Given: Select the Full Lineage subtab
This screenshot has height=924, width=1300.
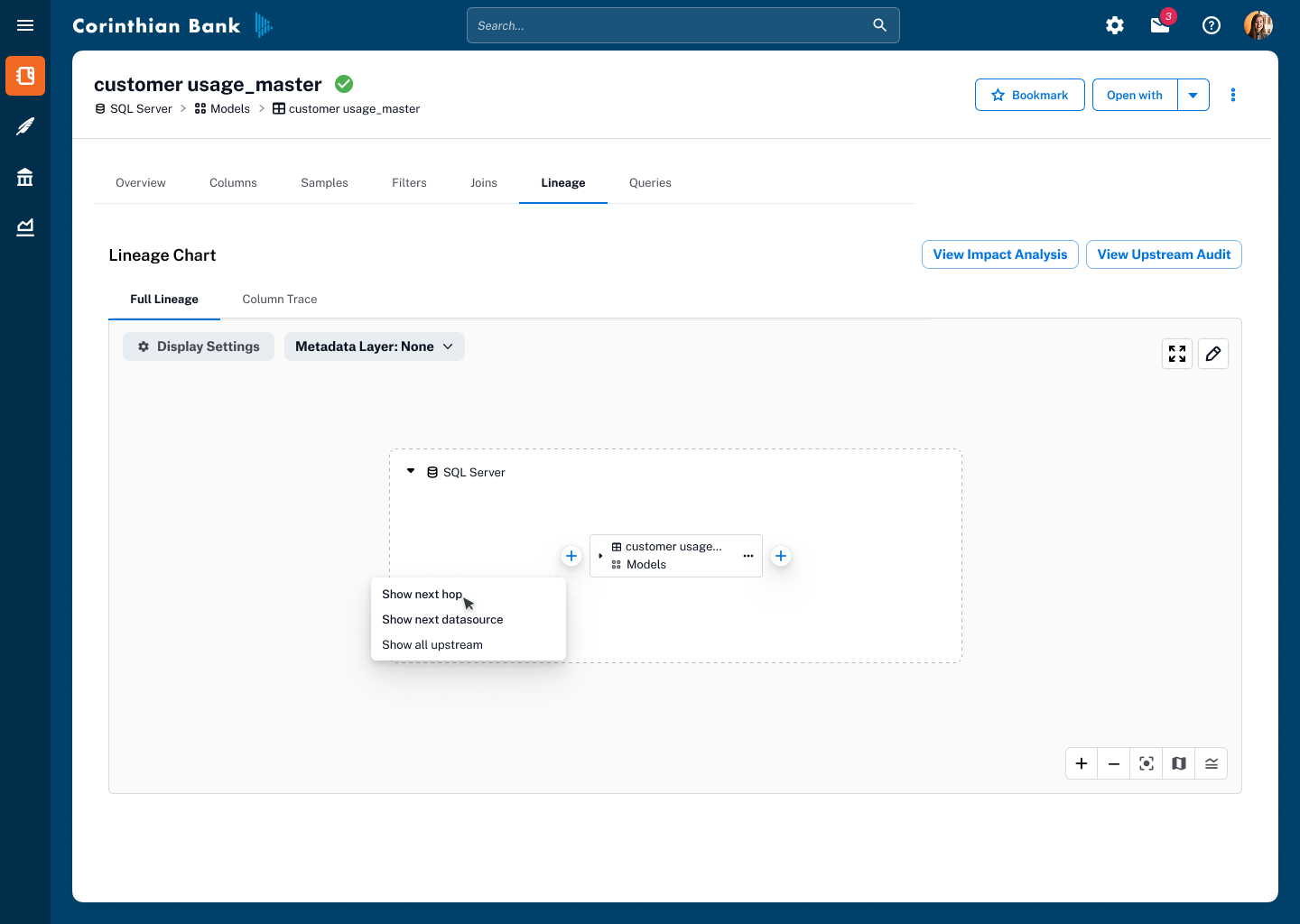Looking at the screenshot, I should click(x=164, y=299).
